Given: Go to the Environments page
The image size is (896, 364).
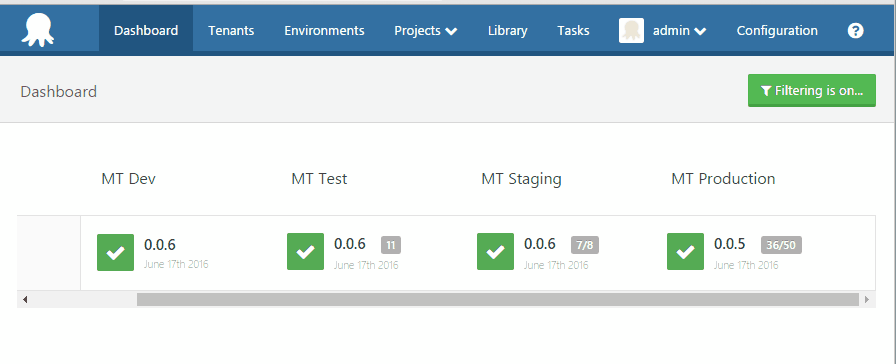Looking at the screenshot, I should [324, 31].
